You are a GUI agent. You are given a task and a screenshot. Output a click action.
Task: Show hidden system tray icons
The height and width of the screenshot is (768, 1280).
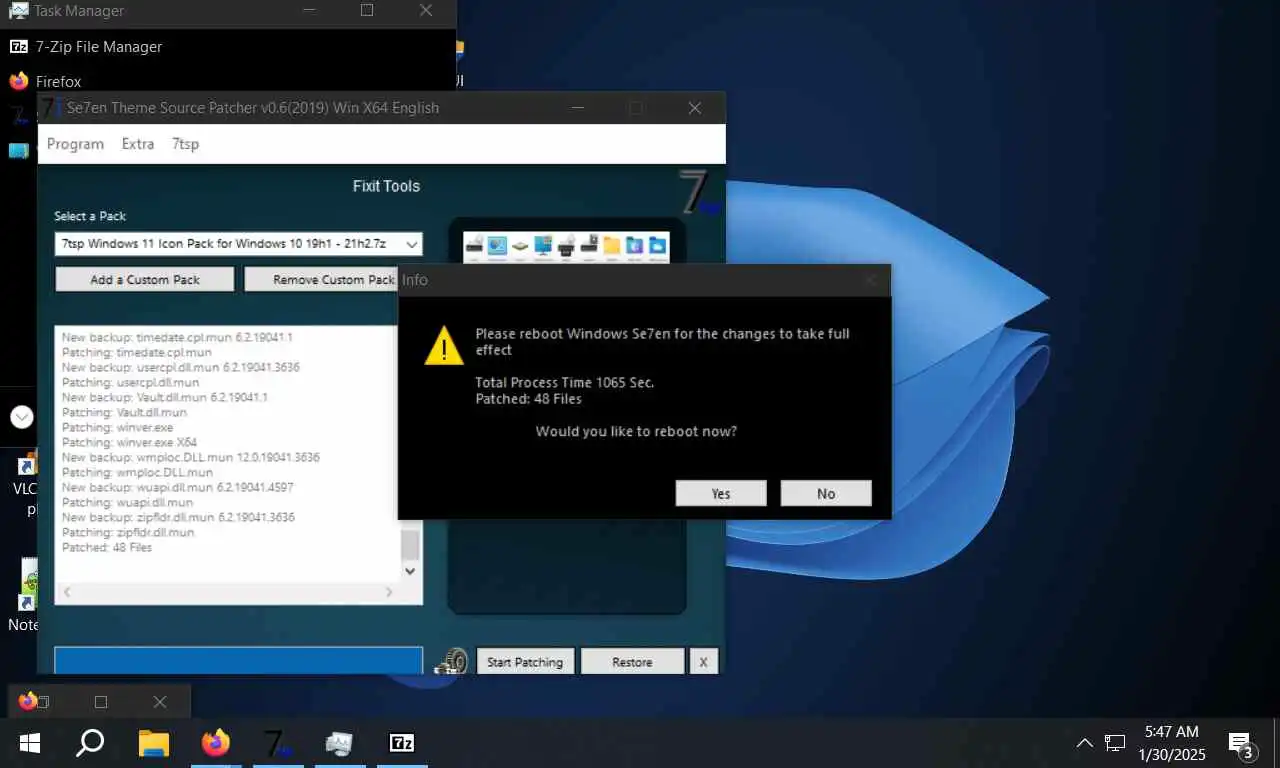tap(1084, 743)
